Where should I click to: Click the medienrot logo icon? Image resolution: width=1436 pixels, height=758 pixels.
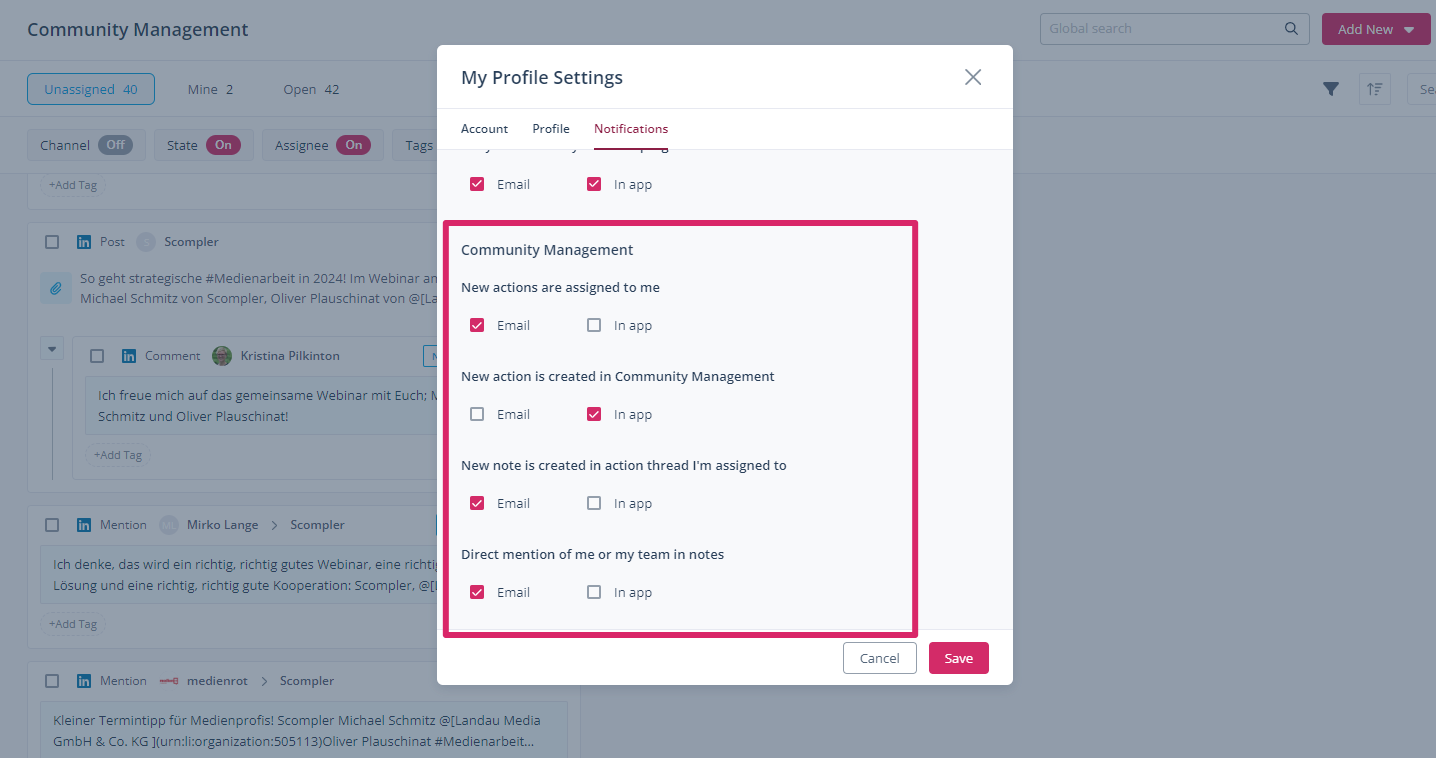(169, 681)
